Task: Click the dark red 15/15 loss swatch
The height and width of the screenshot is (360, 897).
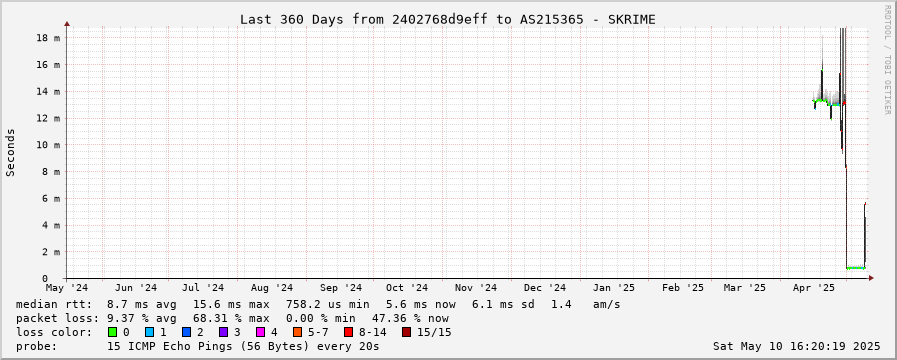Action: [x=406, y=332]
